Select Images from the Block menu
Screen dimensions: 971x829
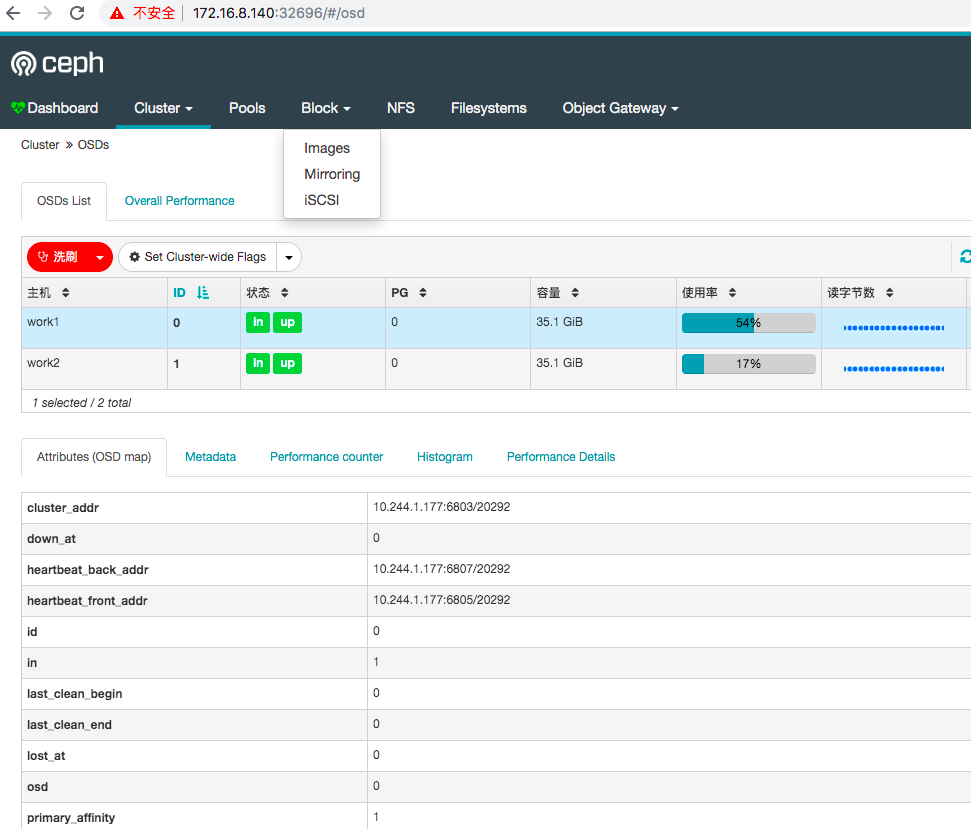(x=327, y=149)
